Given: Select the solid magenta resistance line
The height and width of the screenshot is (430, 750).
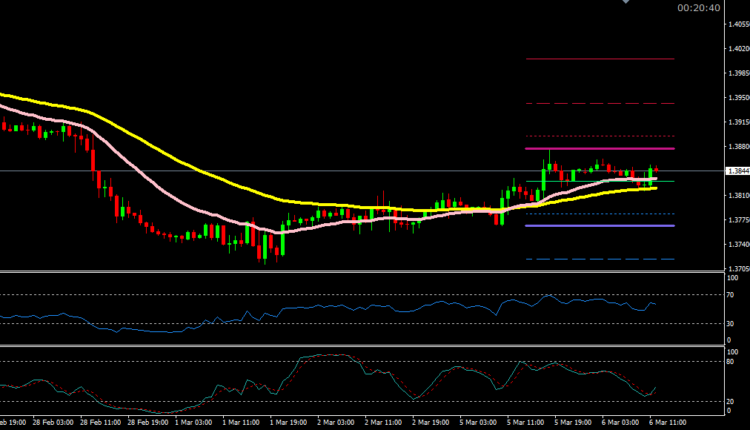Looking at the screenshot, I should click(x=600, y=149).
